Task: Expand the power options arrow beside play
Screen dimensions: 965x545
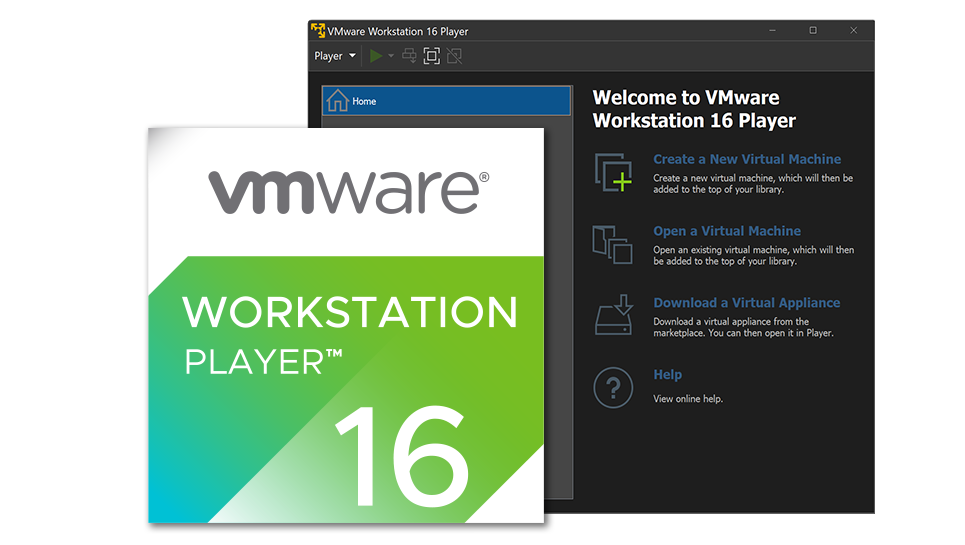Action: [391, 56]
